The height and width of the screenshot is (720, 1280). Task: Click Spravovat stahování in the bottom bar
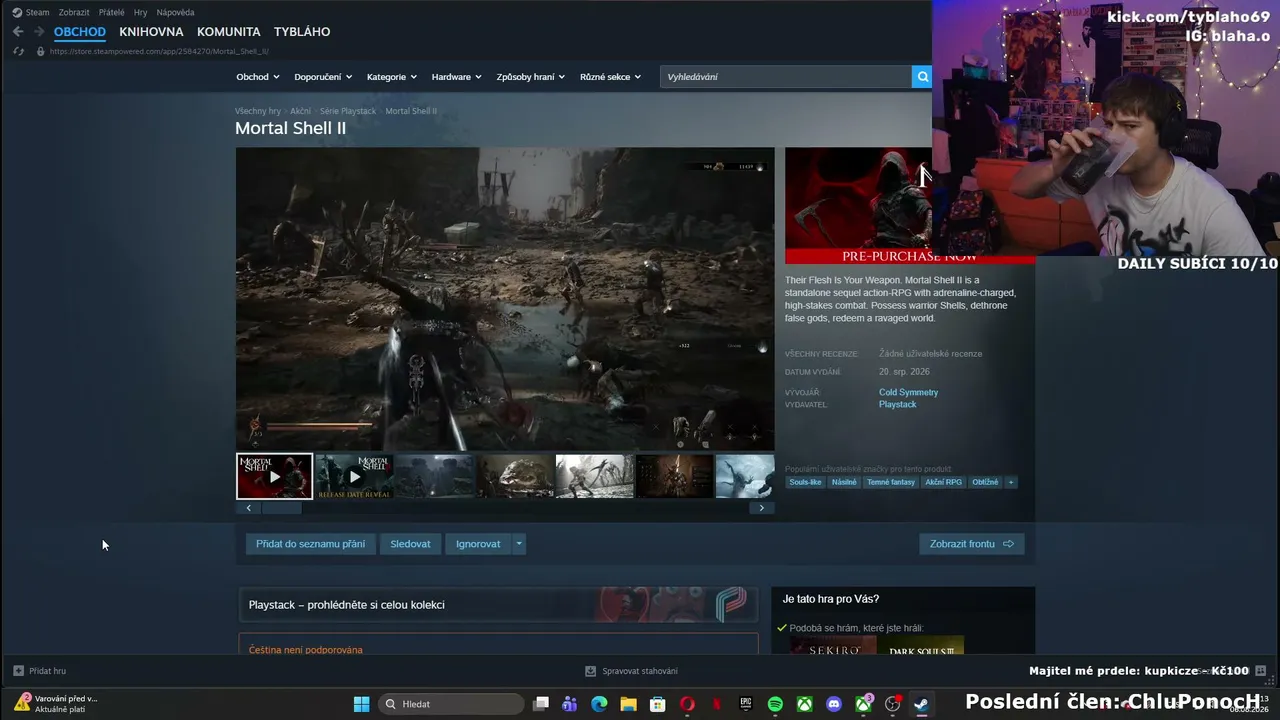click(x=640, y=671)
